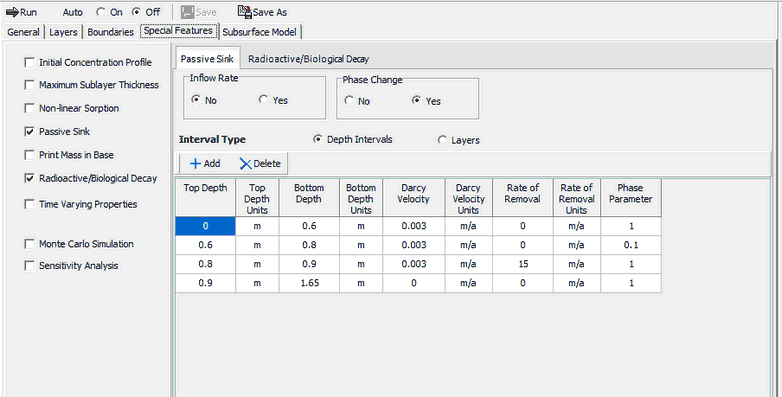Click the grayed Save disk icon
782x397 pixels.
pos(188,12)
